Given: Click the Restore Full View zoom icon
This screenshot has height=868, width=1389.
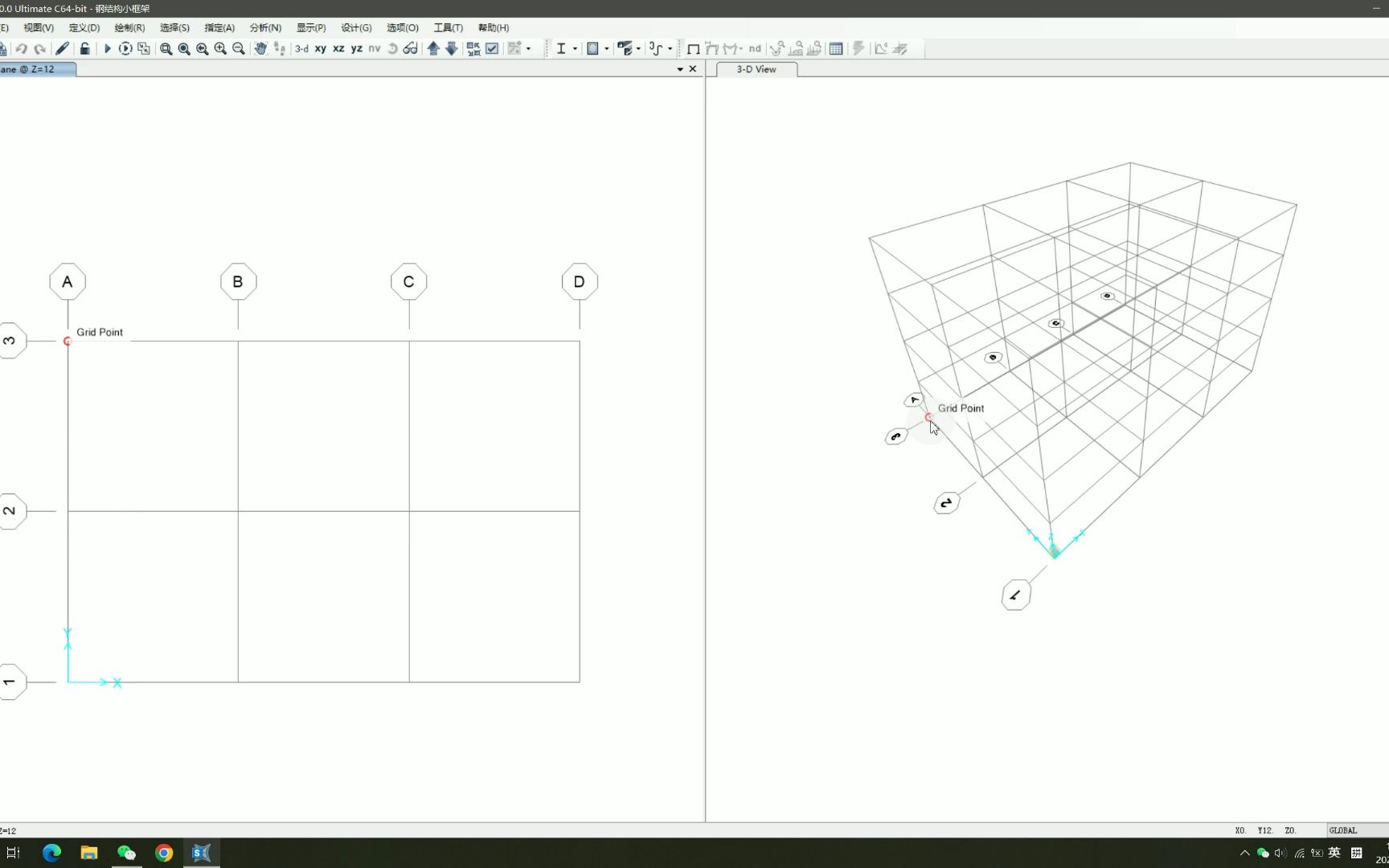Looking at the screenshot, I should pos(184,49).
